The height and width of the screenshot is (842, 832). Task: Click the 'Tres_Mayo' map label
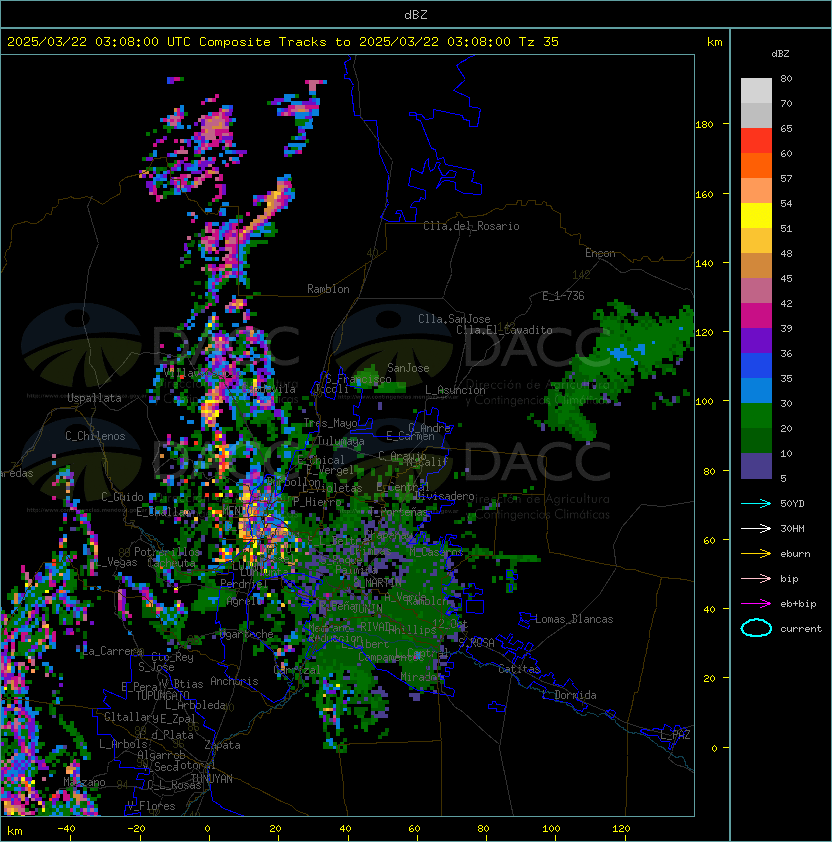pos(330,423)
